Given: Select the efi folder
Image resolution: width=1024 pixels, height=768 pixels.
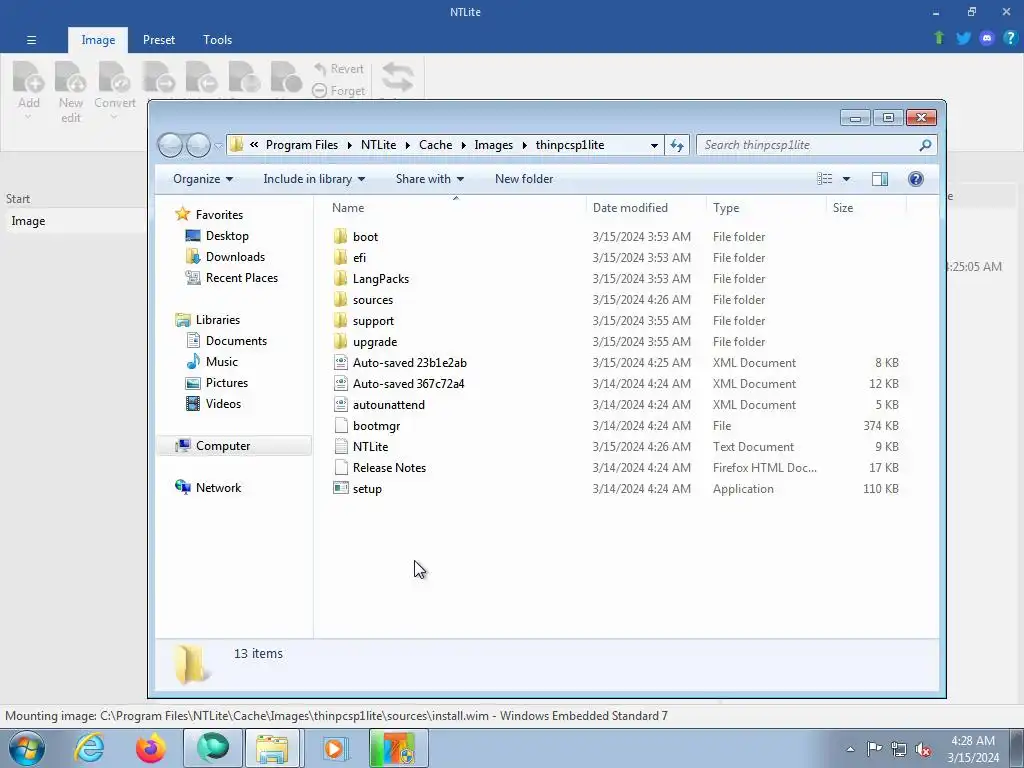Looking at the screenshot, I should 349,257.
